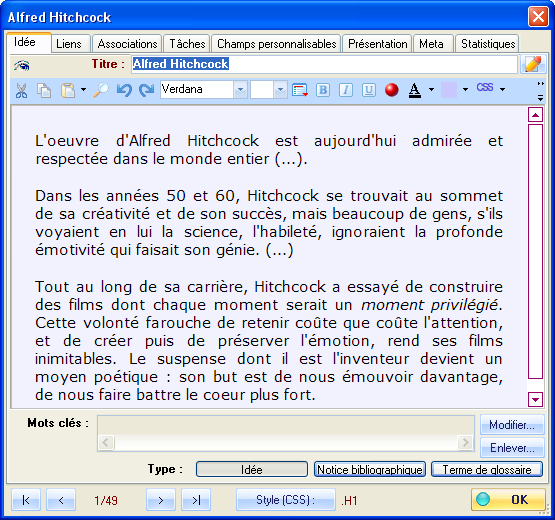Open the highlight color dropdown arrow
This screenshot has width=555, height=520.
pos(465,90)
